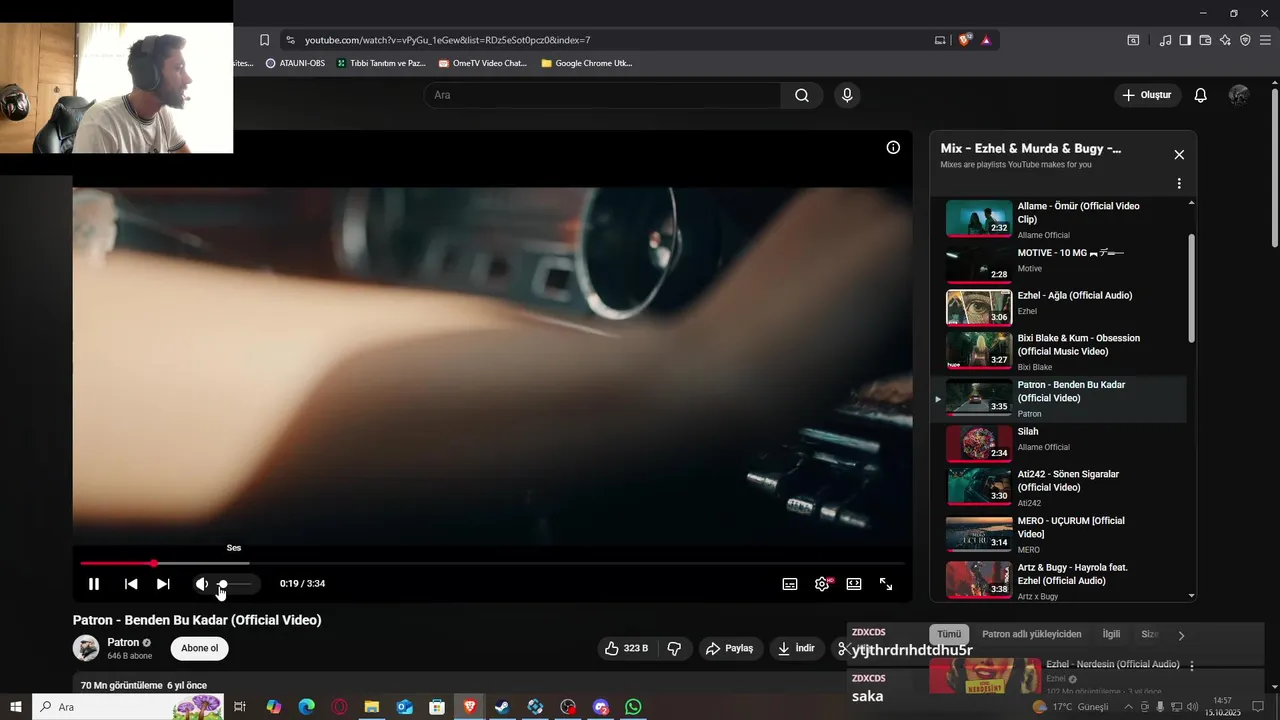
Task: Open the video info card icon
Action: [893, 147]
